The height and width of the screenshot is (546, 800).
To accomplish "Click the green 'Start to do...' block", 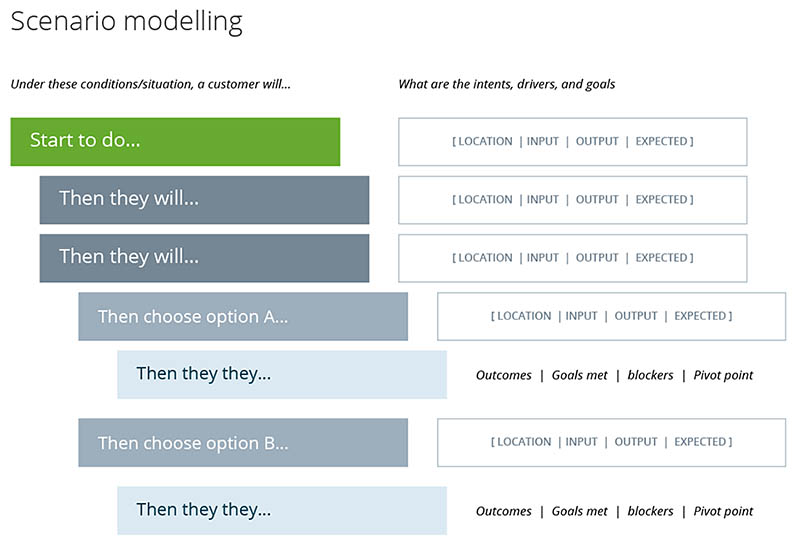I will 175,142.
